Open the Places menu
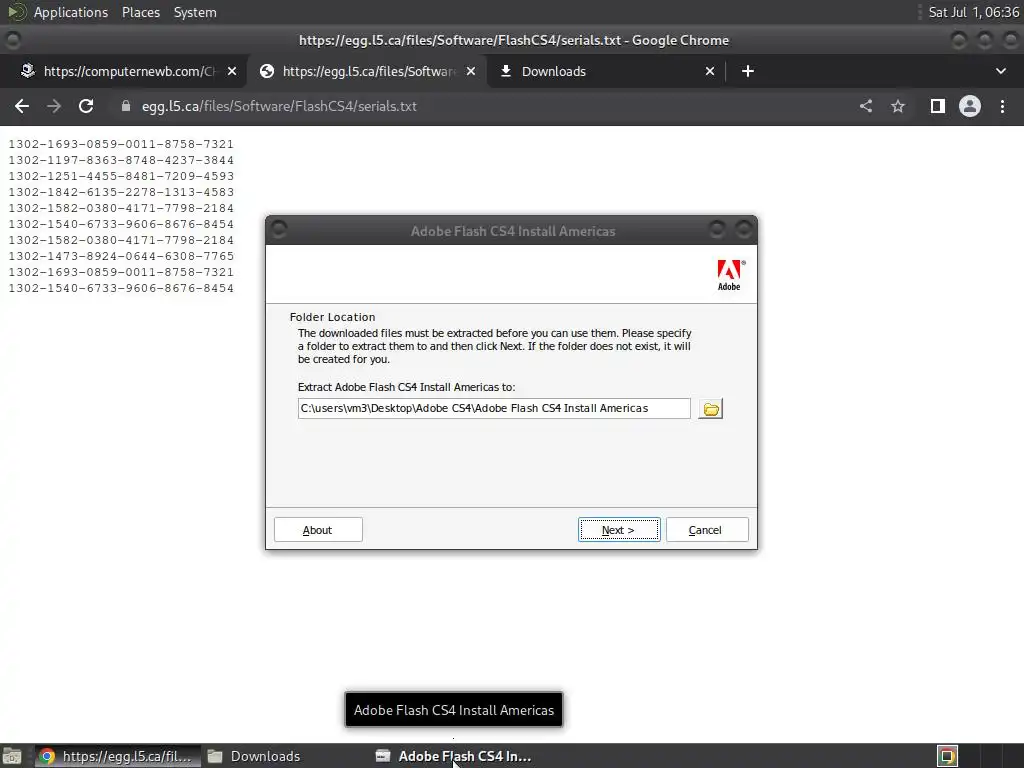Screen dimensions: 1024x768 pyautogui.click(x=141, y=12)
